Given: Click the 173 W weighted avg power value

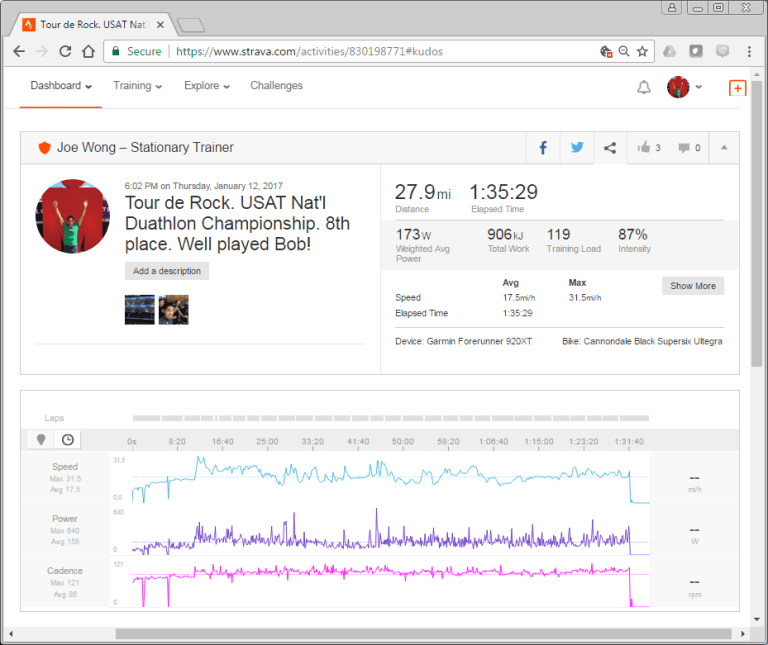Looking at the screenshot, I should point(413,235).
